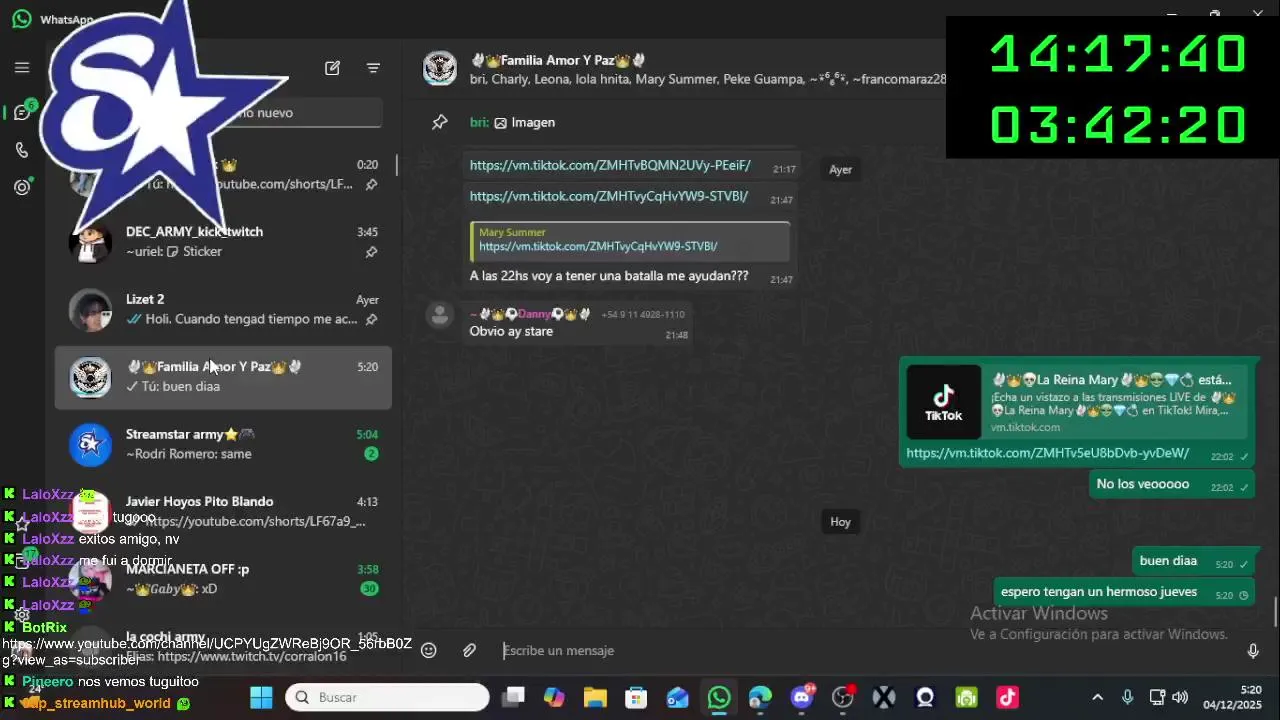The height and width of the screenshot is (720, 1280).
Task: Click the 'A las 22hs voy a tener una batalla' message
Action: point(609,276)
